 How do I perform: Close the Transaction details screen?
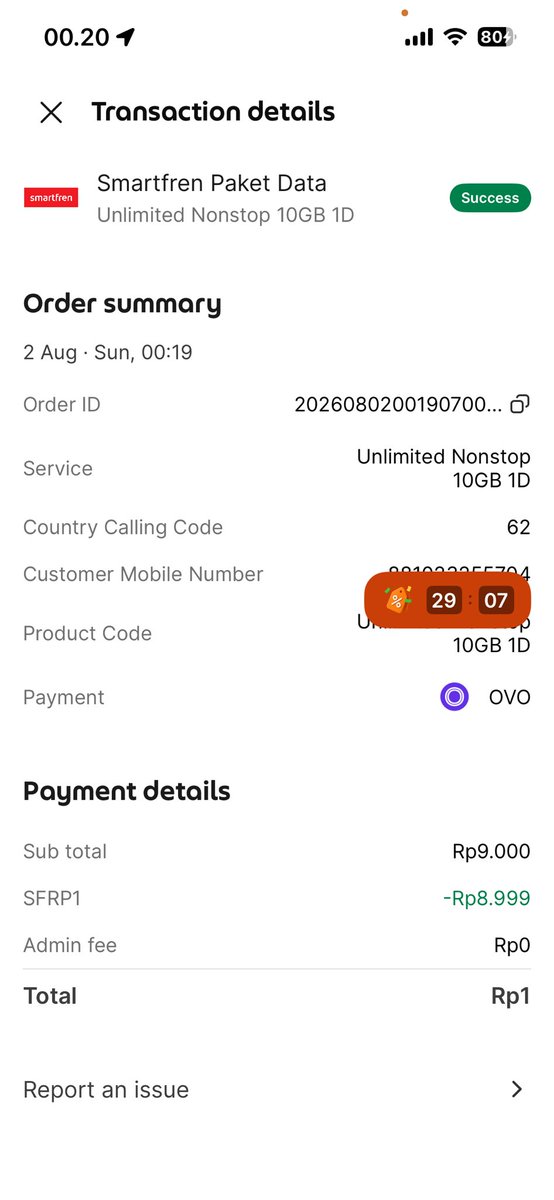[x=51, y=112]
